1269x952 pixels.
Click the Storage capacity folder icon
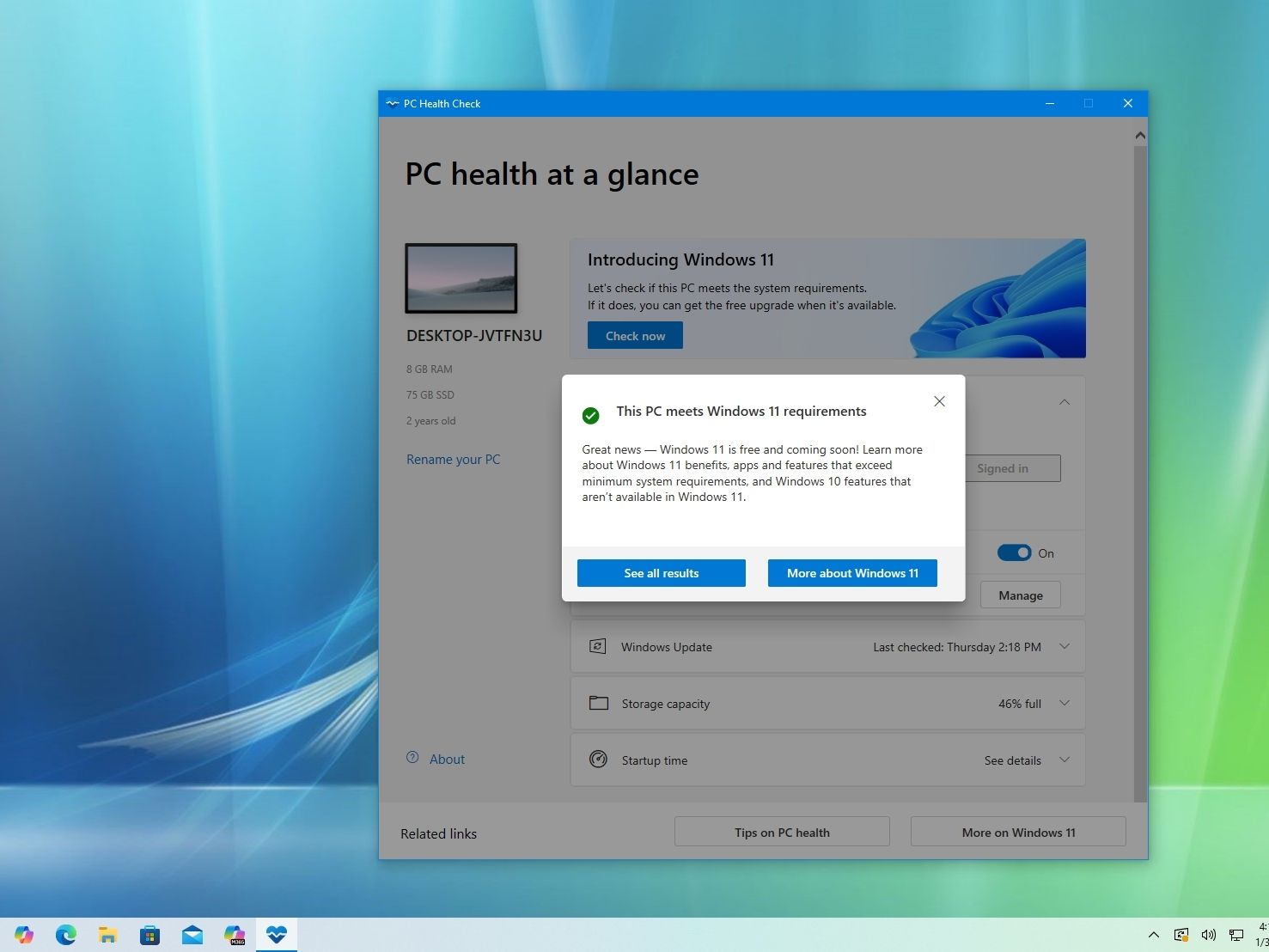[x=599, y=703]
